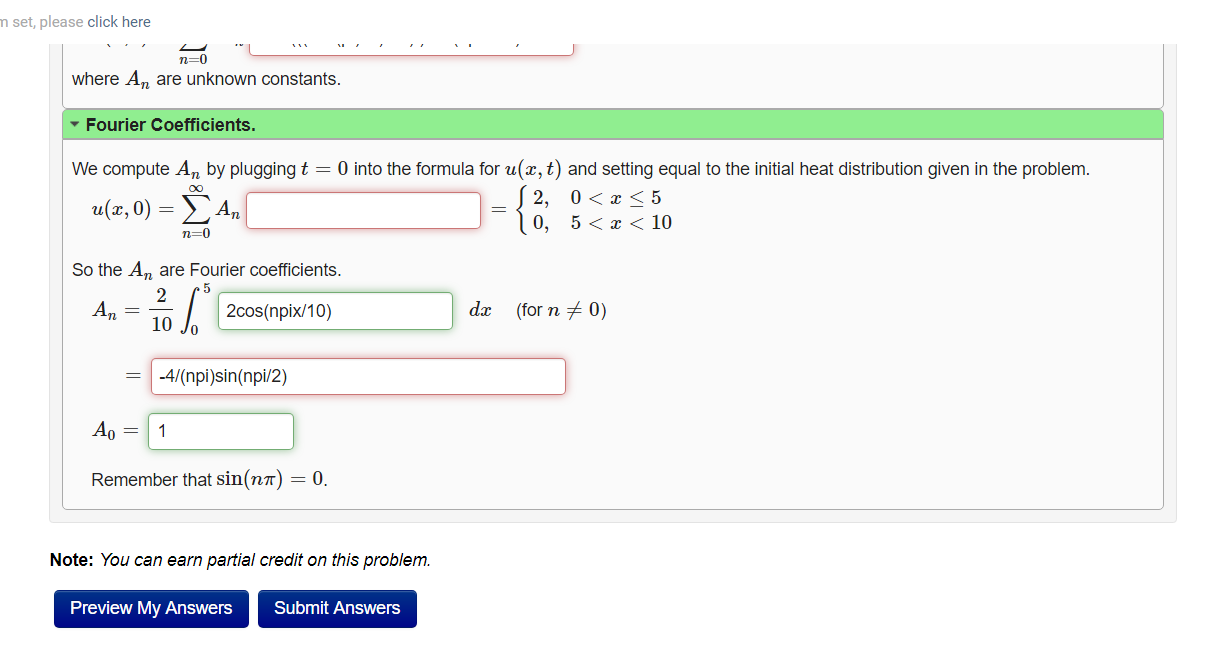Click Preview My Answers to check work
This screenshot has width=1218, height=646.
coord(151,608)
